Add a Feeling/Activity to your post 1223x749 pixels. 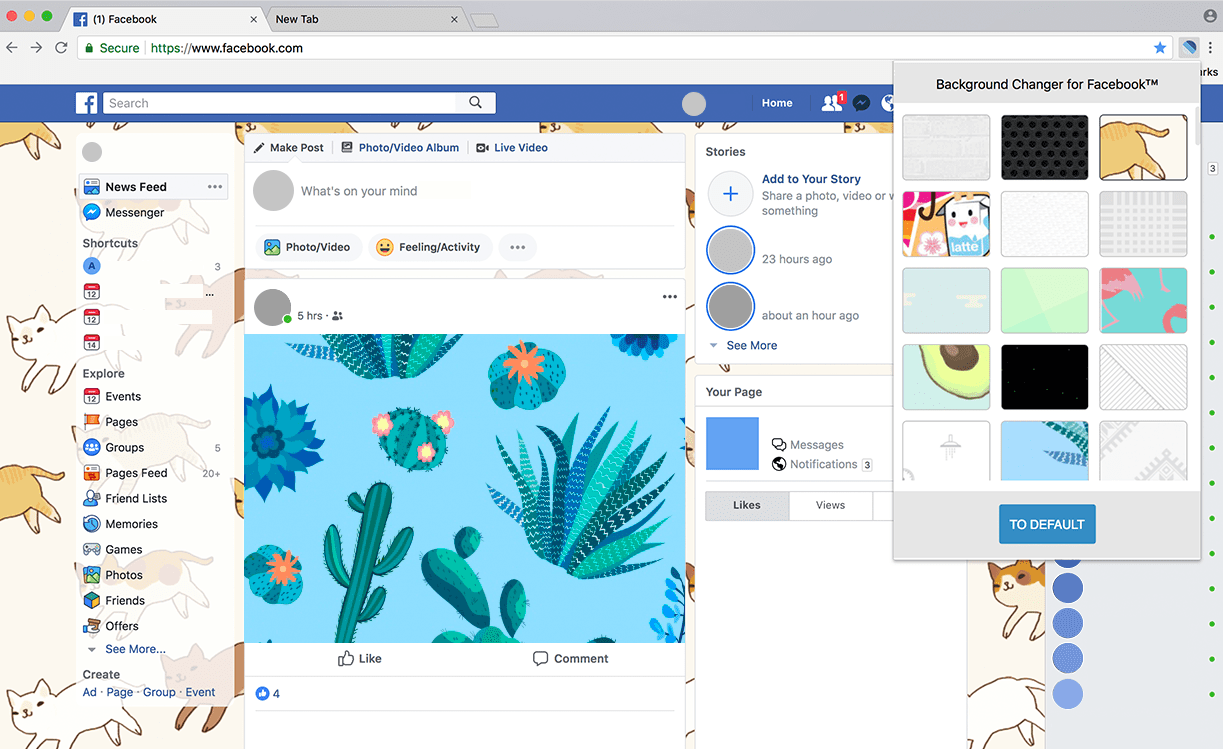coord(430,247)
